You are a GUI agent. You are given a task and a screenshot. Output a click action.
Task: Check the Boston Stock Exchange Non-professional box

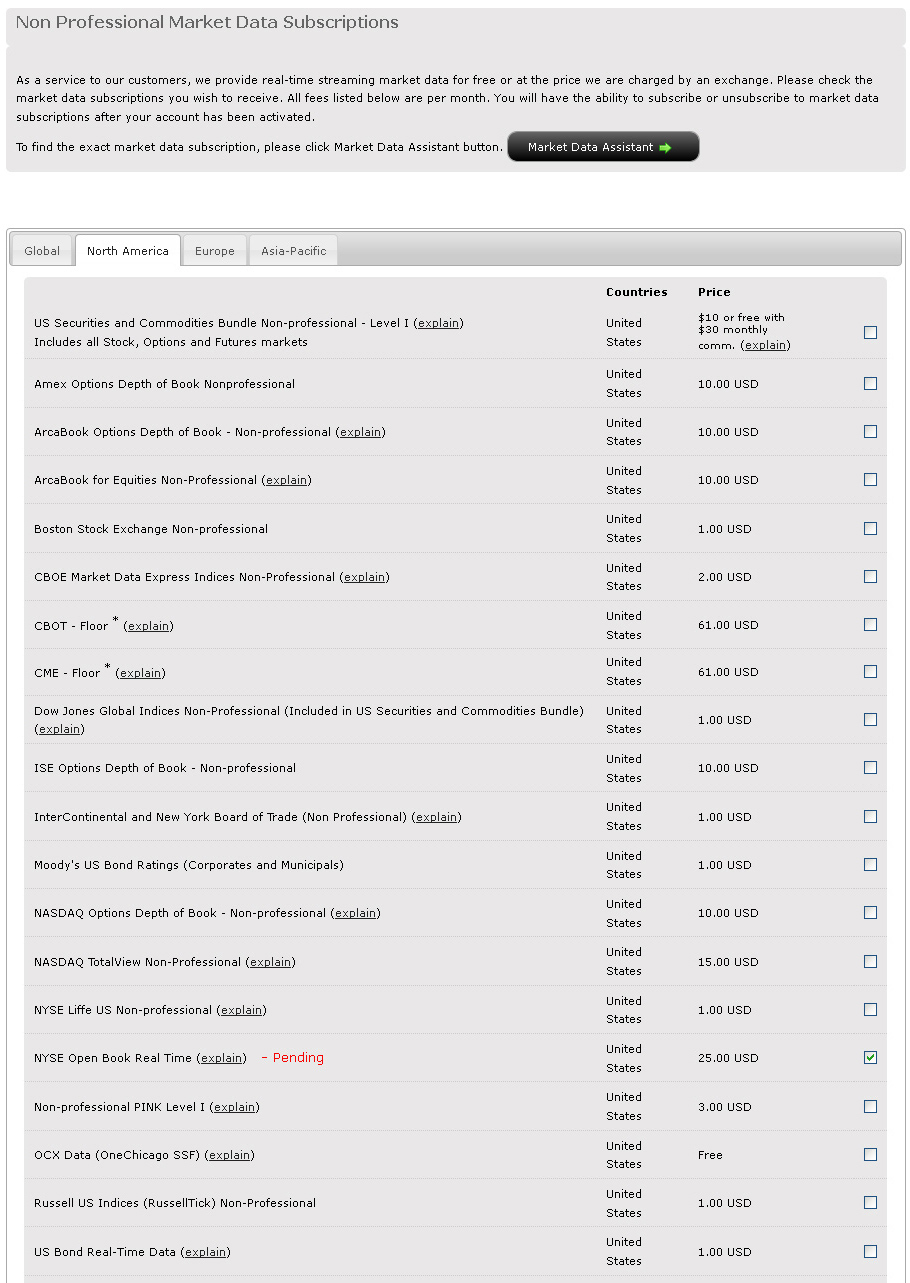tap(870, 529)
